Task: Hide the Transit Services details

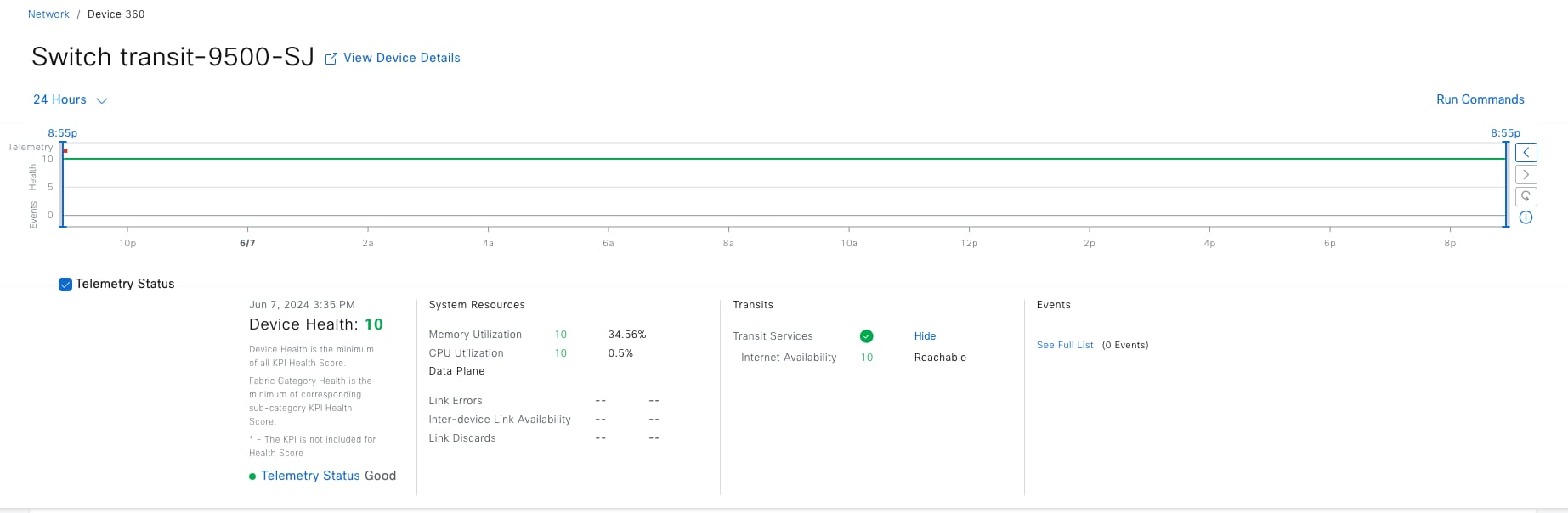Action: click(x=925, y=336)
